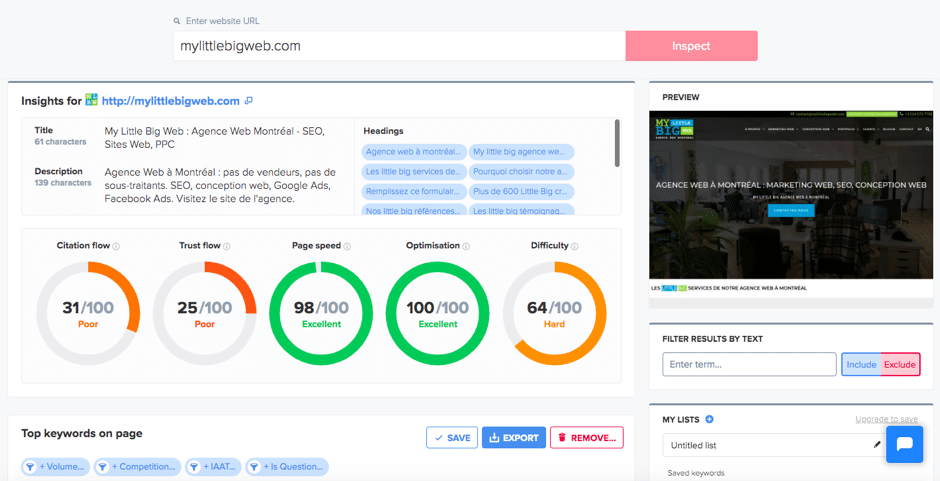Click the Trust flow 25/100 gauge
This screenshot has height=481, width=940.
click(x=204, y=312)
